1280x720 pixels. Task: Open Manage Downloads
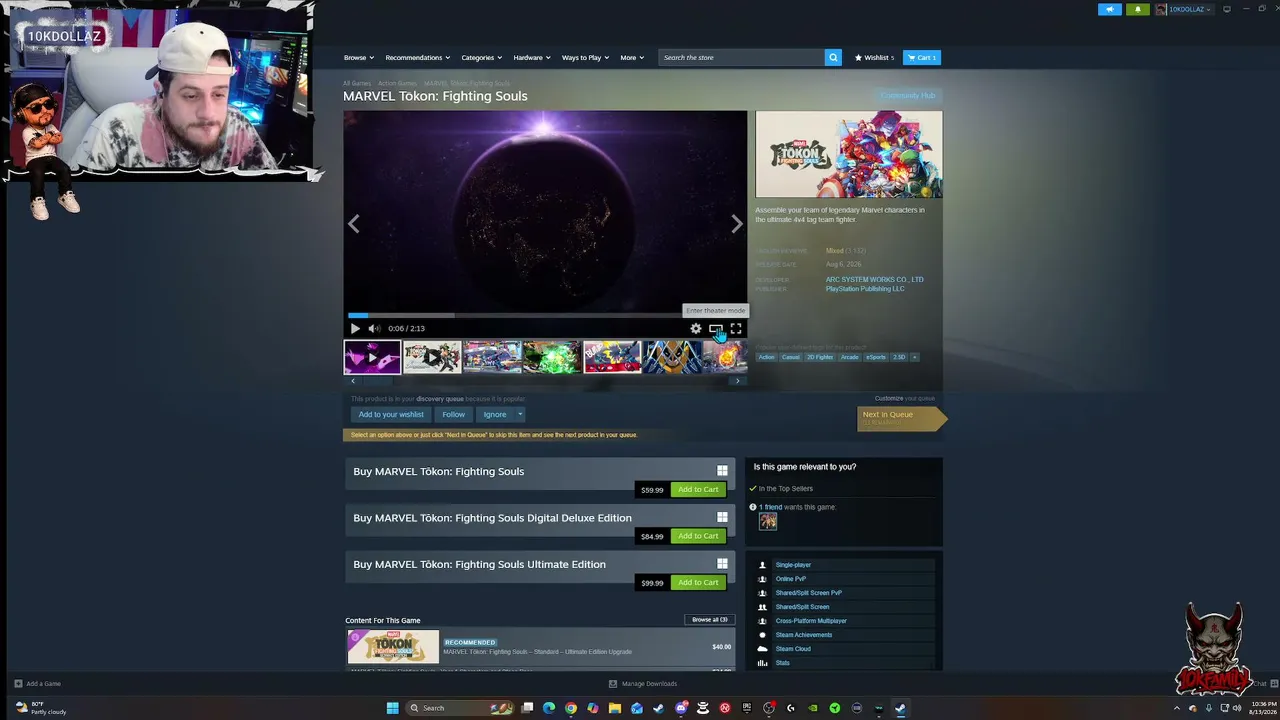(x=643, y=684)
